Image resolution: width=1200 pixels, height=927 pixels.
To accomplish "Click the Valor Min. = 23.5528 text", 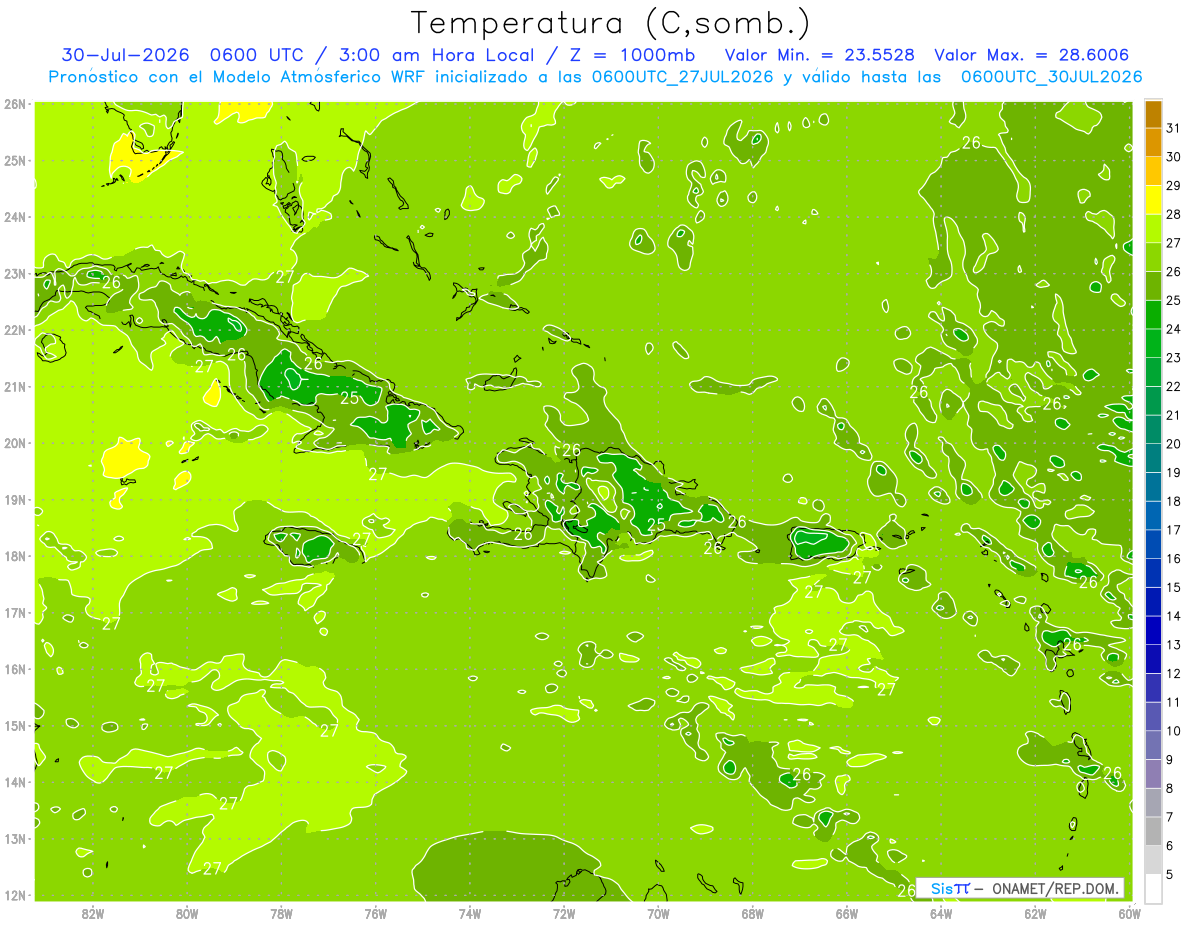I will pos(822,55).
